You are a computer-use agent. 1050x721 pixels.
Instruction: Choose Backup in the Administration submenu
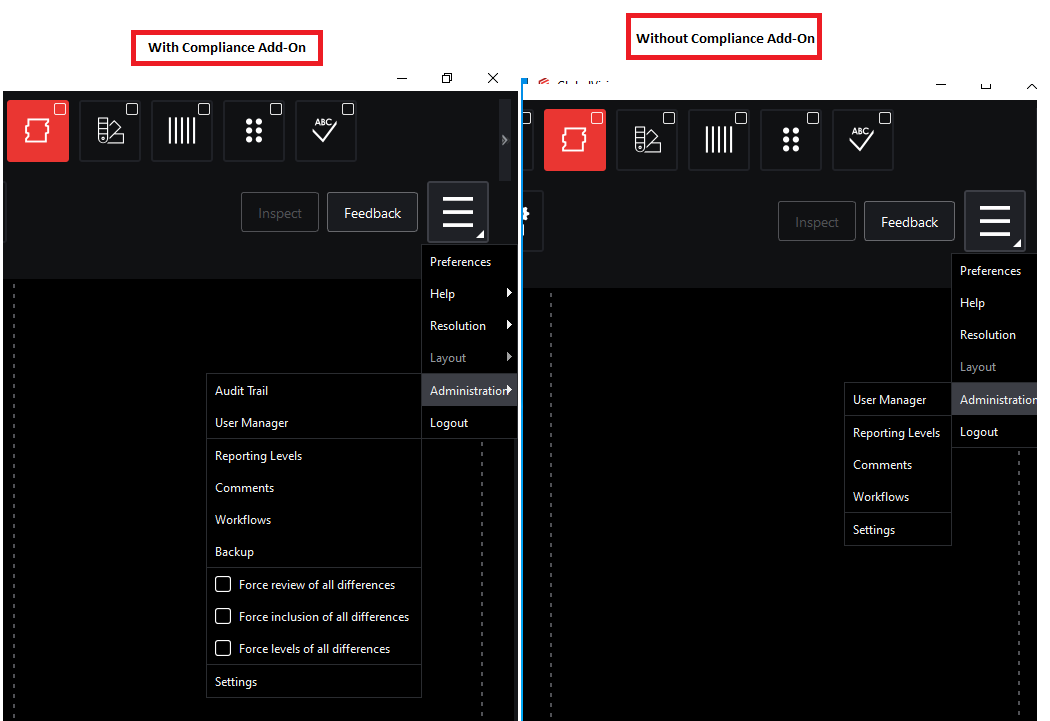coord(235,552)
